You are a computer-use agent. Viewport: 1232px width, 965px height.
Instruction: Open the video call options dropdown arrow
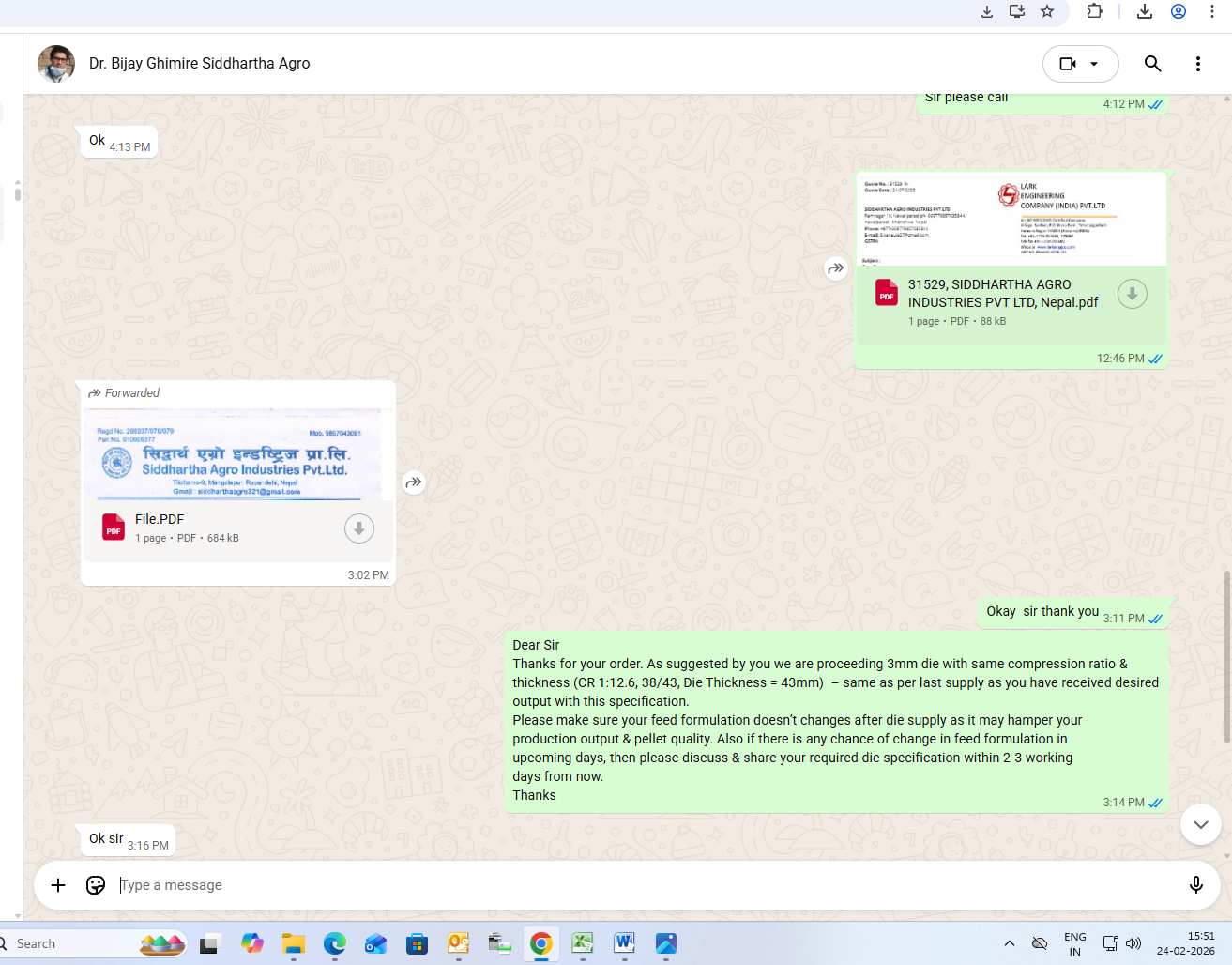point(1094,64)
